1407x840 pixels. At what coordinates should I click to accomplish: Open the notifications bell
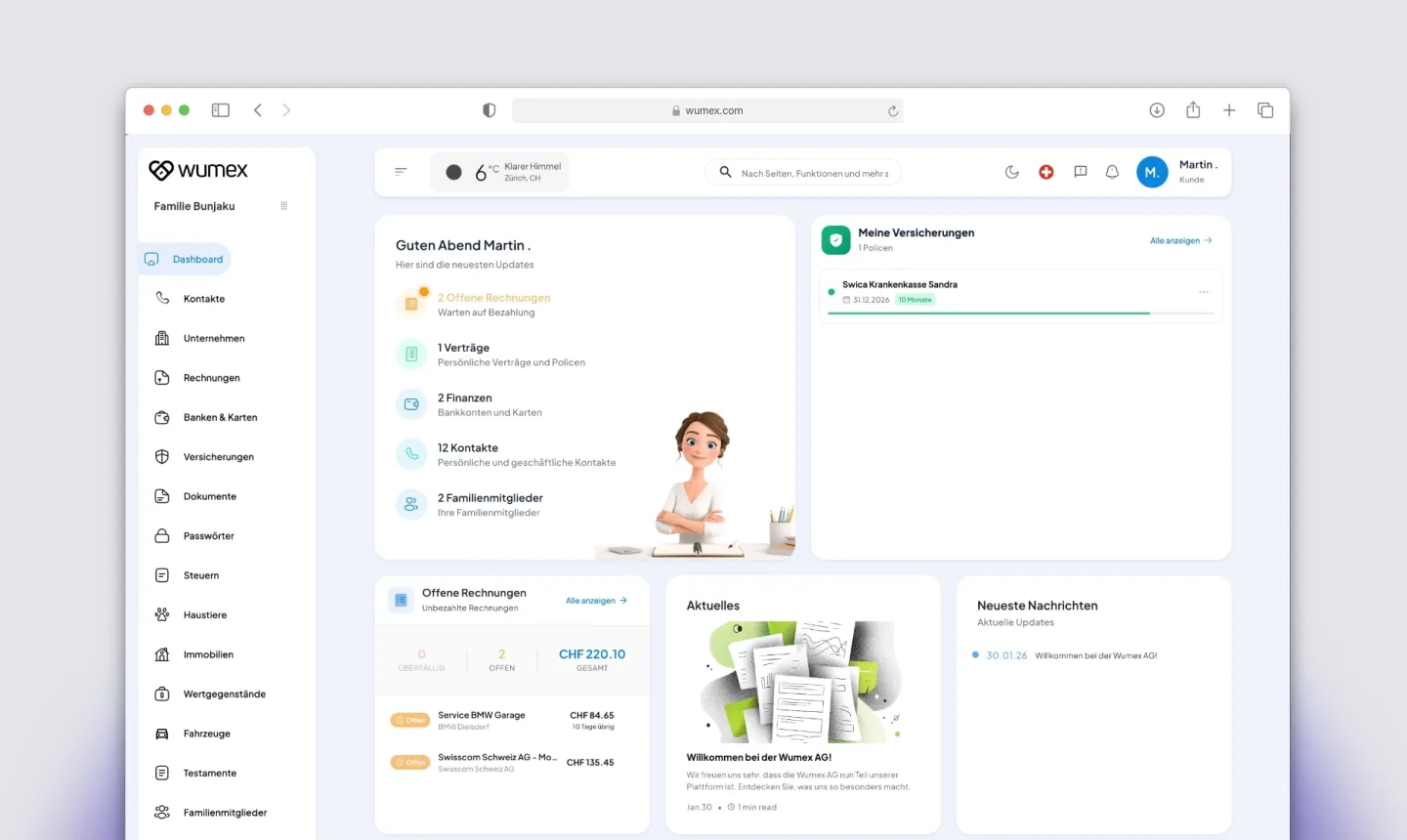click(1112, 172)
